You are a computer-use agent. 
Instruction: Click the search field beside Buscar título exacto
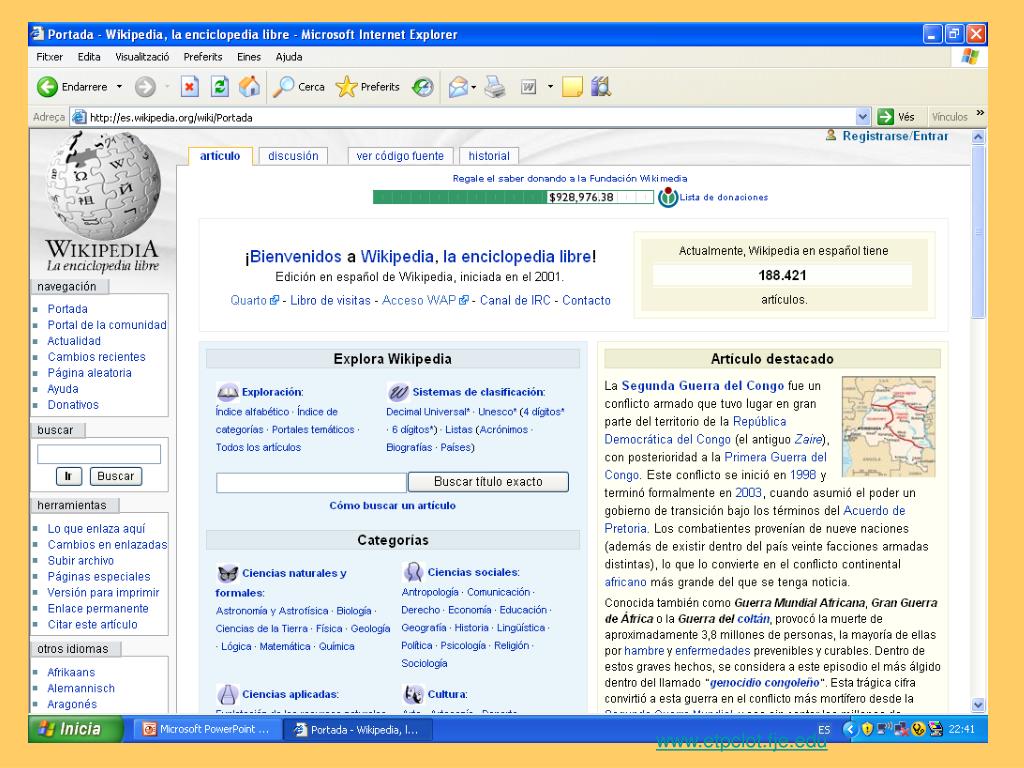click(311, 482)
